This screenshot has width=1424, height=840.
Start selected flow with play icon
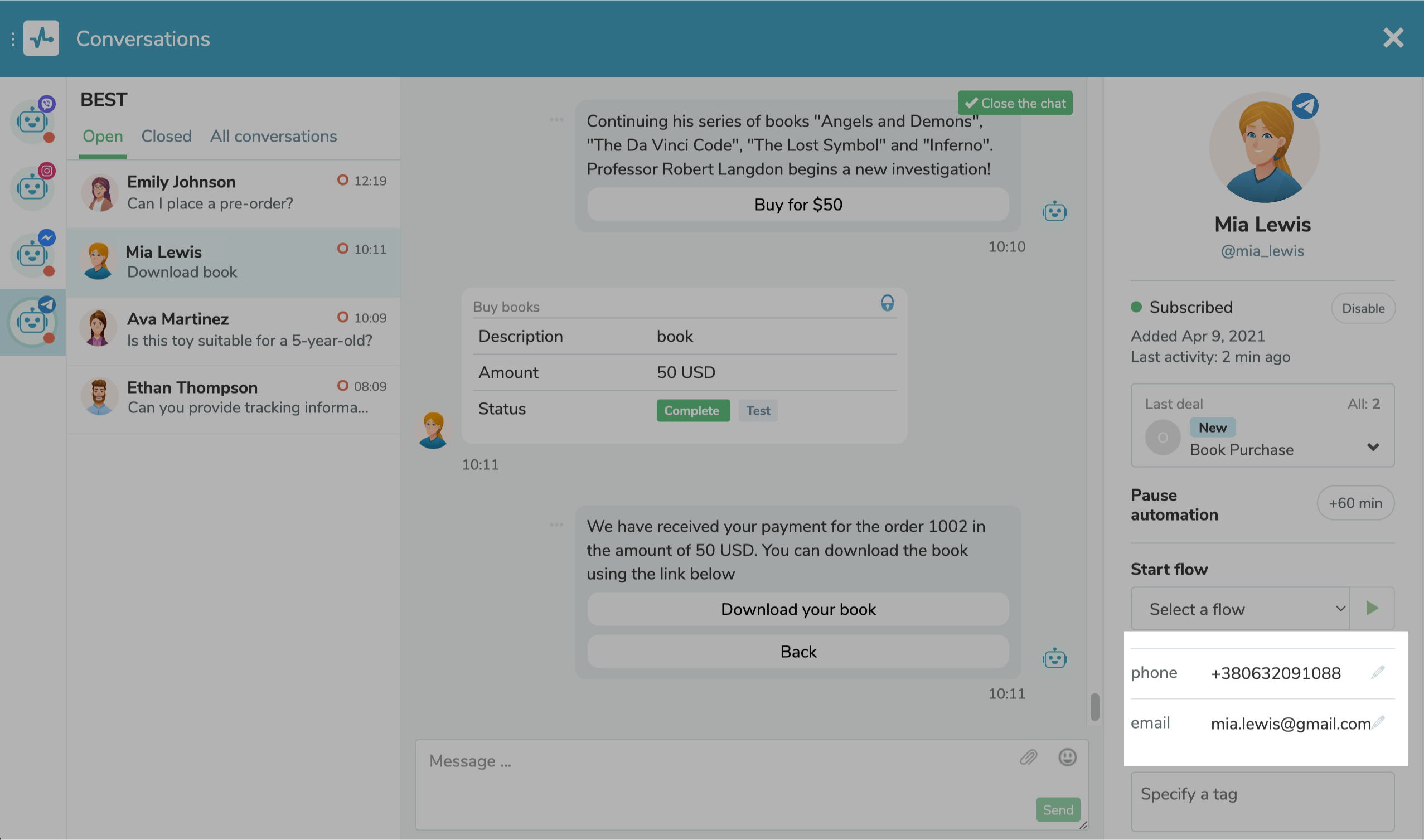[1372, 609]
